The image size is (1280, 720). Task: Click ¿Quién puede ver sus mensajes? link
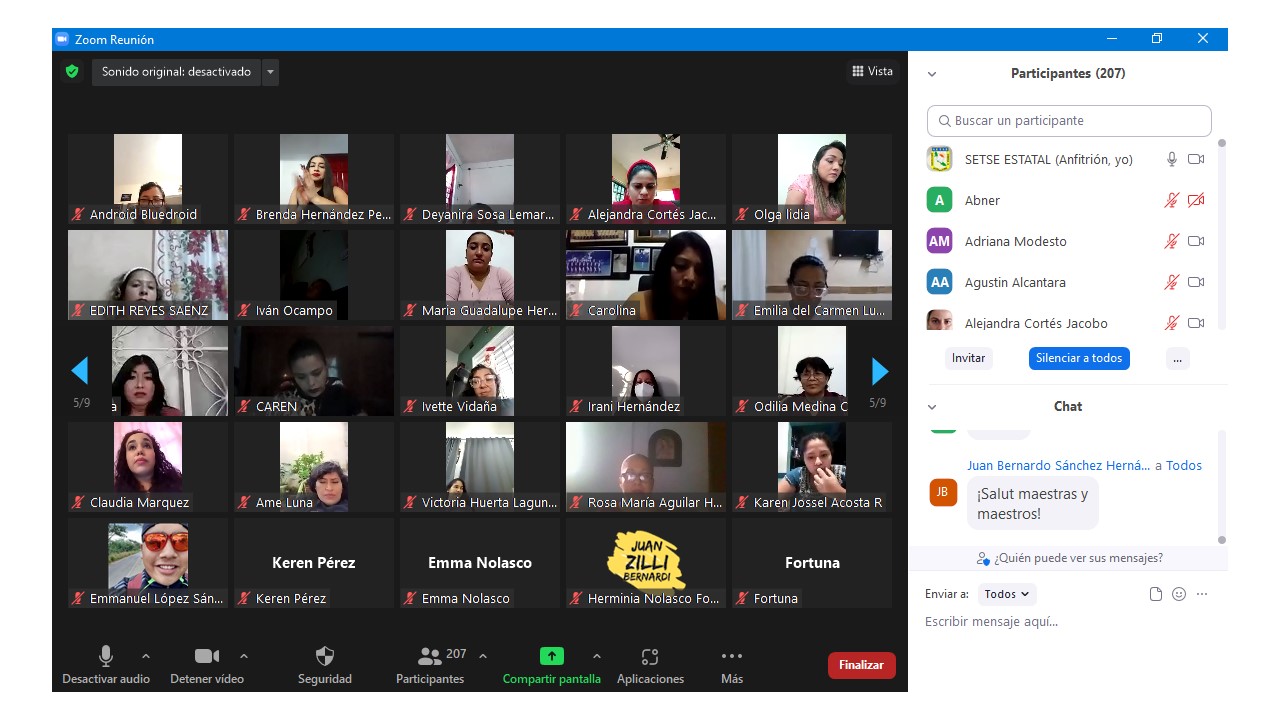click(1070, 558)
